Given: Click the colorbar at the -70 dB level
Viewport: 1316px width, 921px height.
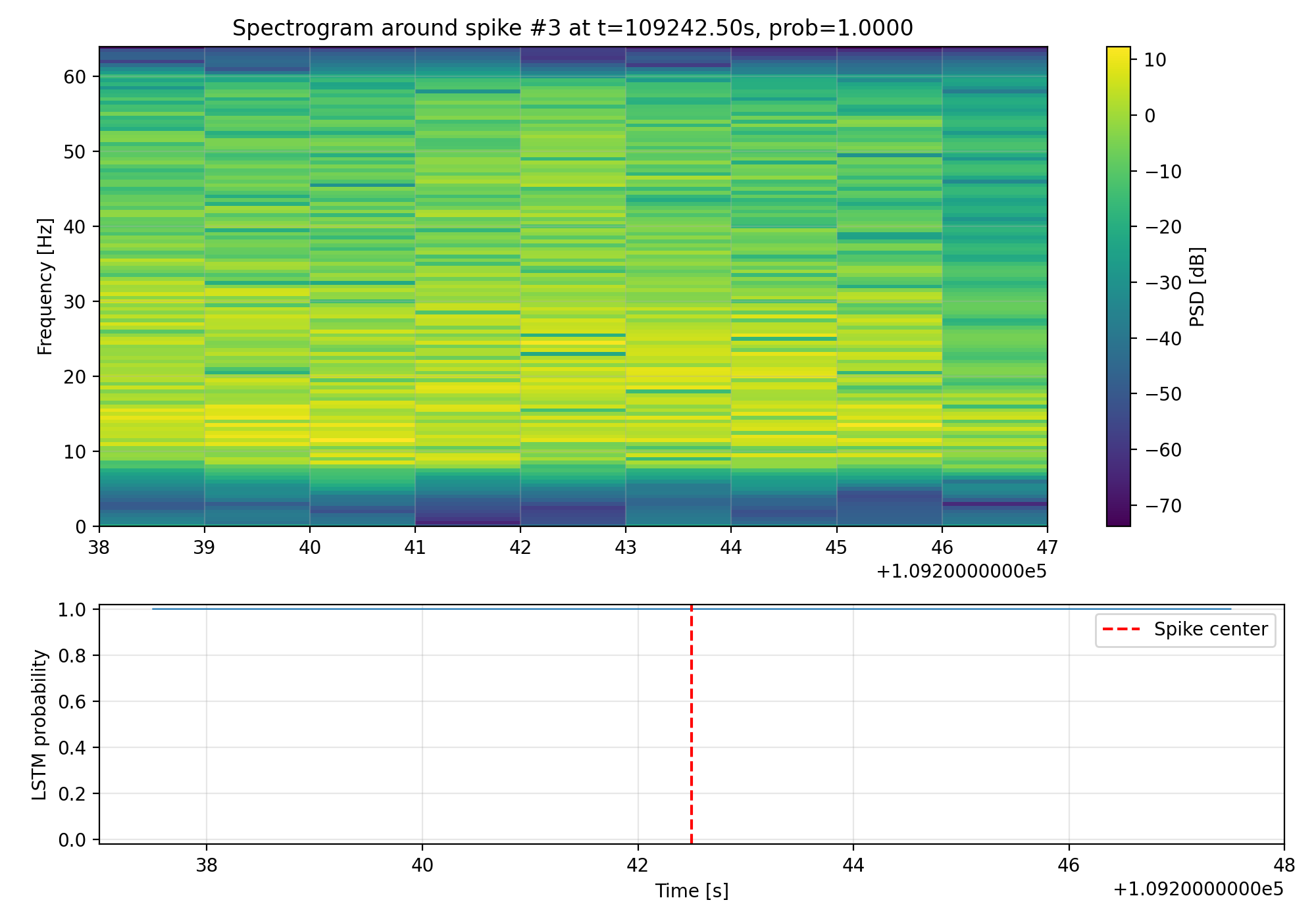Looking at the screenshot, I should (1118, 506).
